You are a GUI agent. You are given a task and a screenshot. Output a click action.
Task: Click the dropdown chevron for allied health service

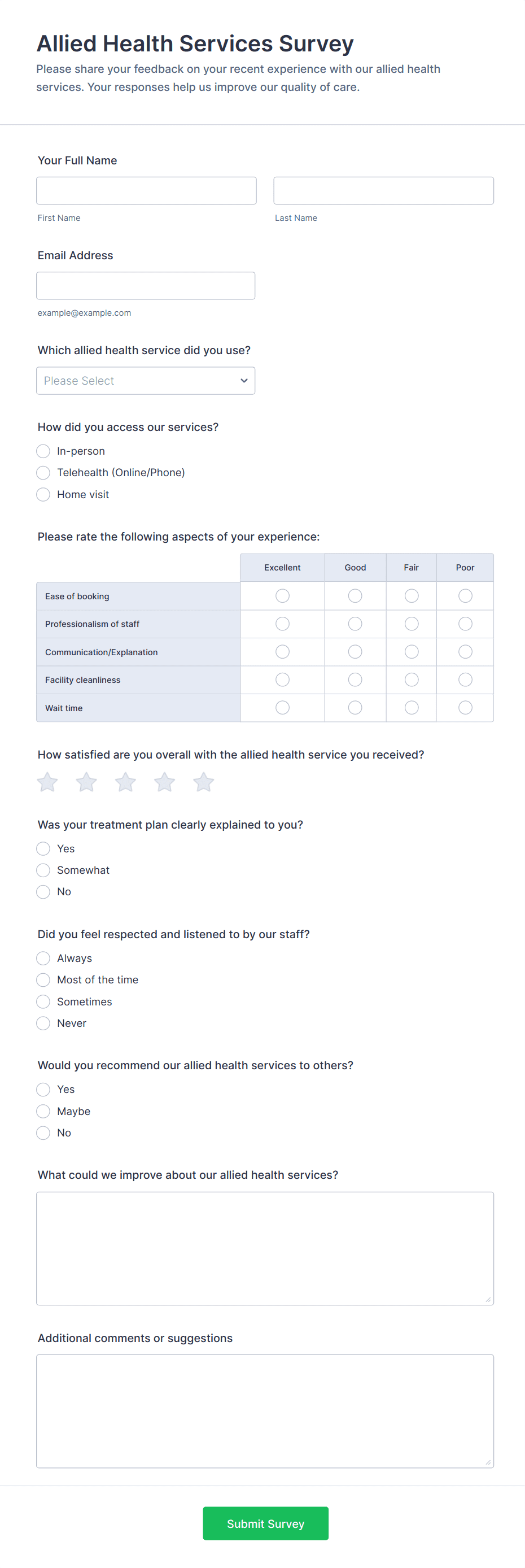click(244, 381)
